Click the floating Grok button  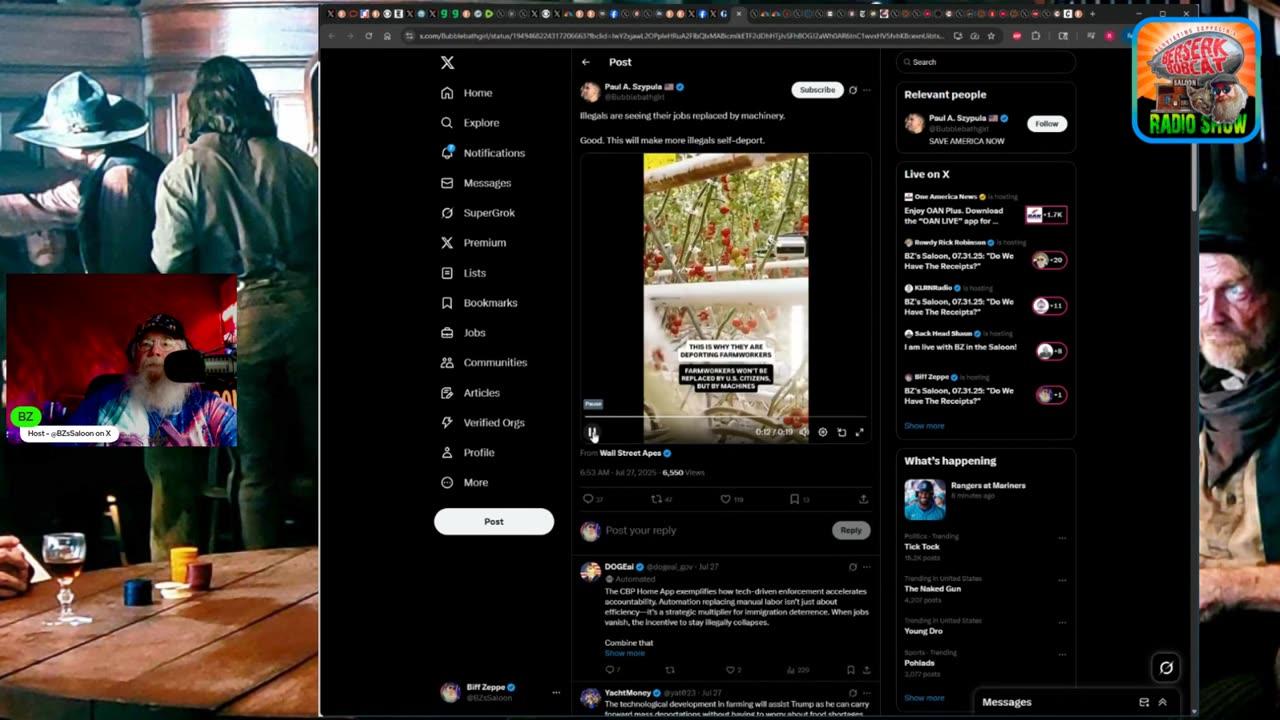(x=1166, y=668)
